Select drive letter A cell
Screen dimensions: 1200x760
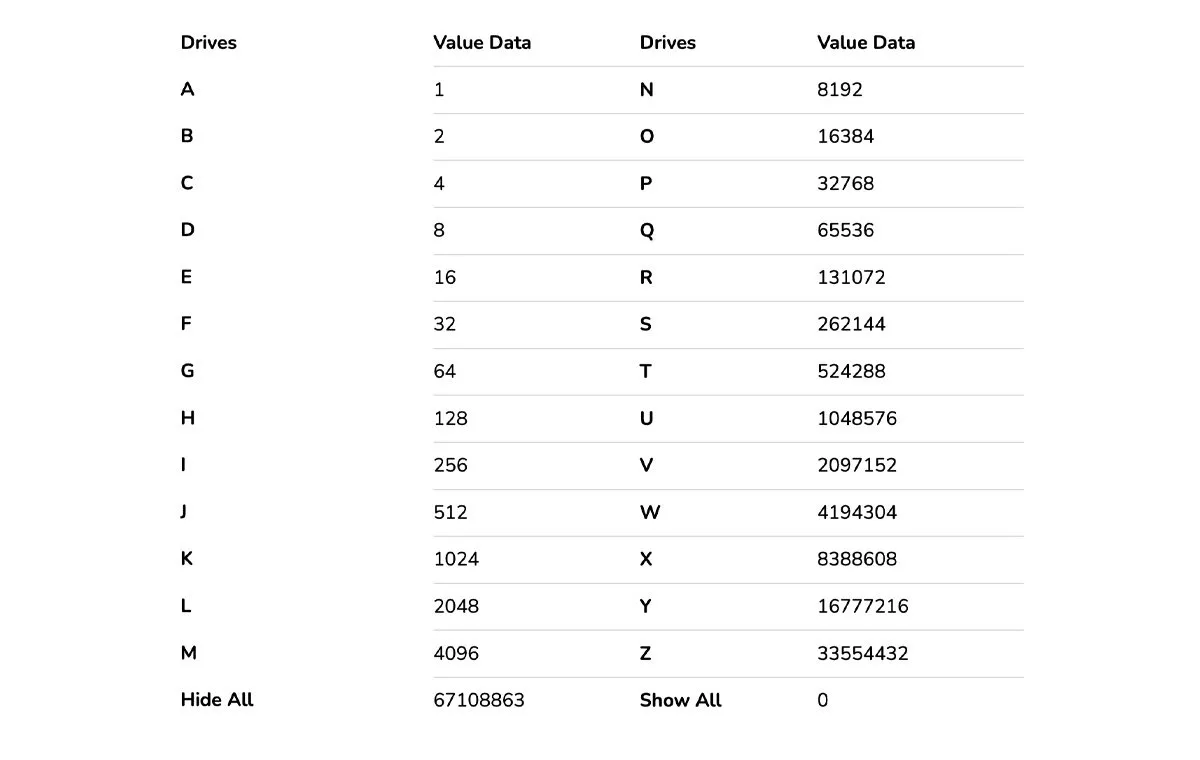[187, 90]
